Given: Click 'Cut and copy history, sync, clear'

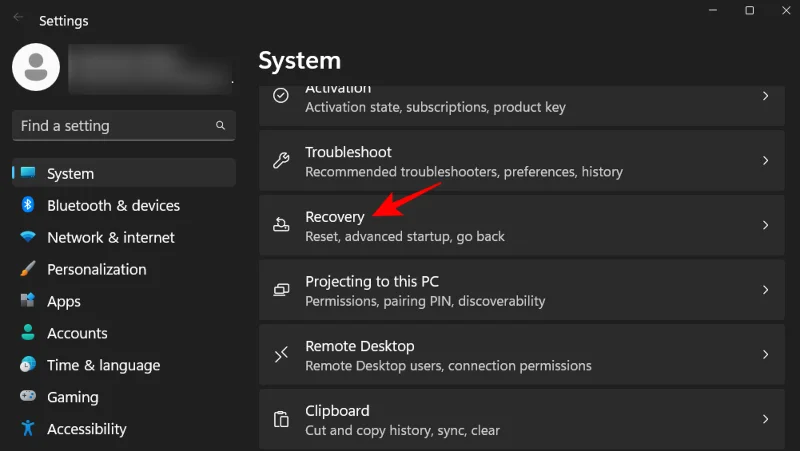Looking at the screenshot, I should [x=402, y=430].
